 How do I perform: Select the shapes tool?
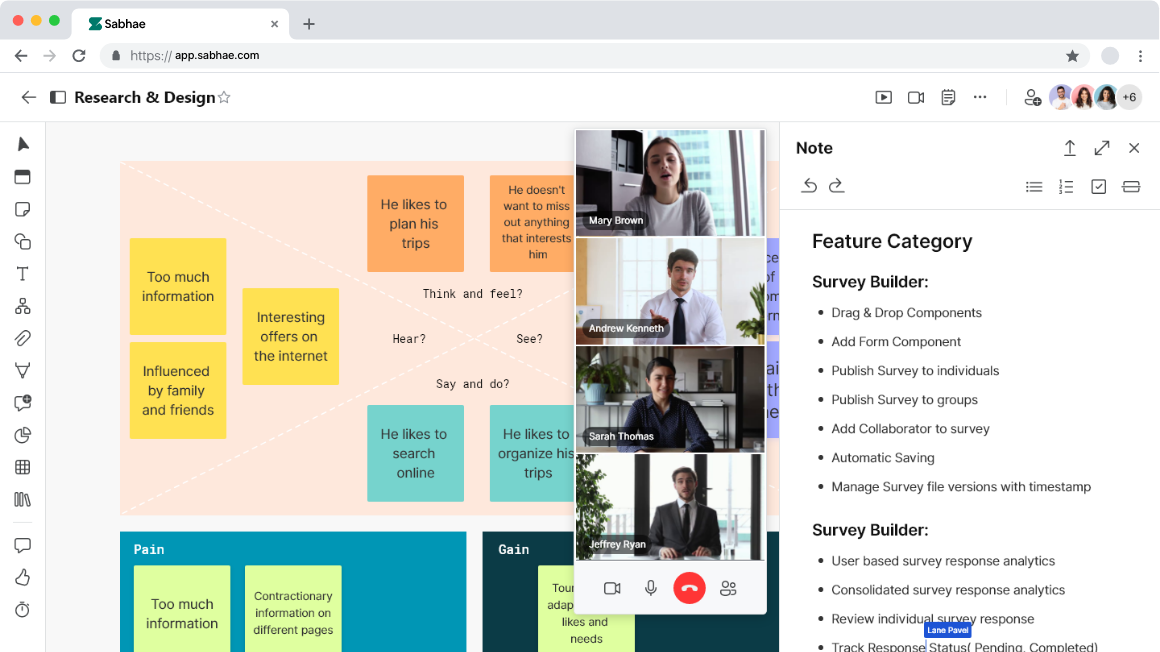tap(23, 241)
